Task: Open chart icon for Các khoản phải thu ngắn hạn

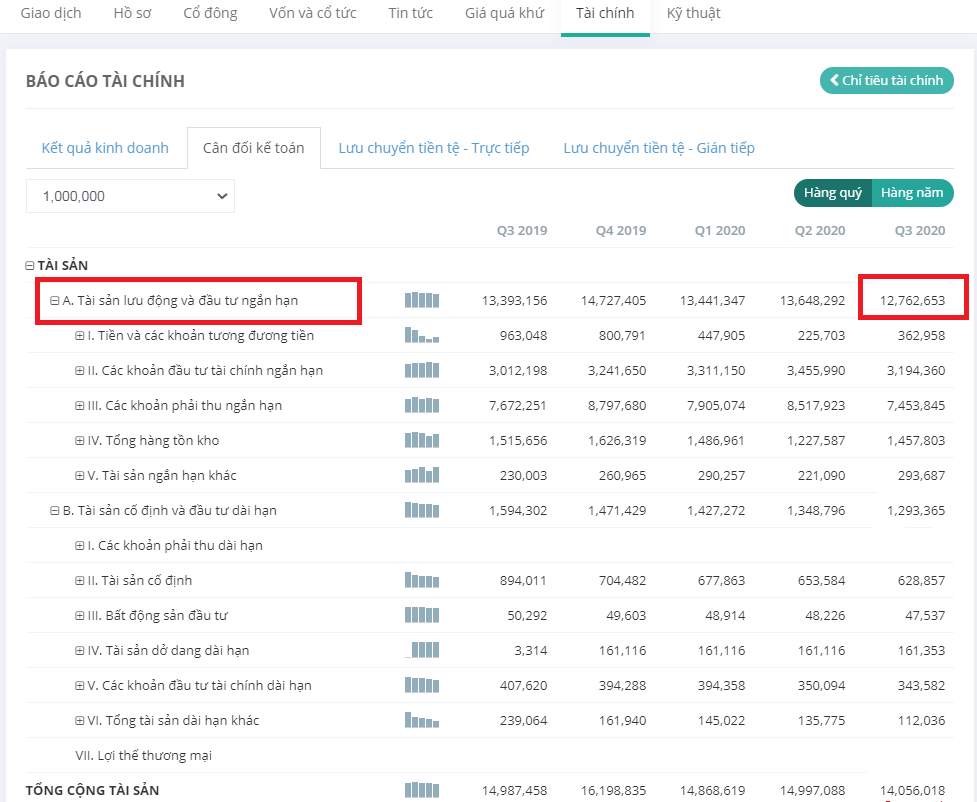Action: (421, 405)
